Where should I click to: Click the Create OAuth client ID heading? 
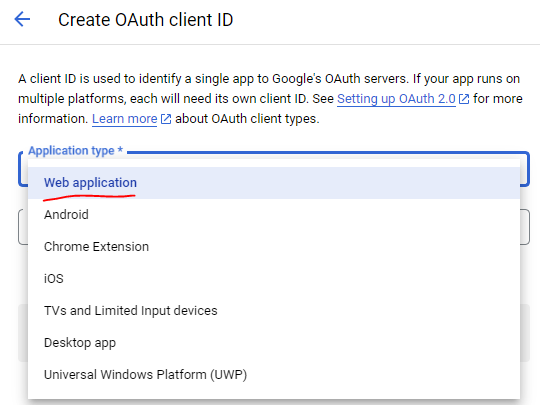click(146, 20)
